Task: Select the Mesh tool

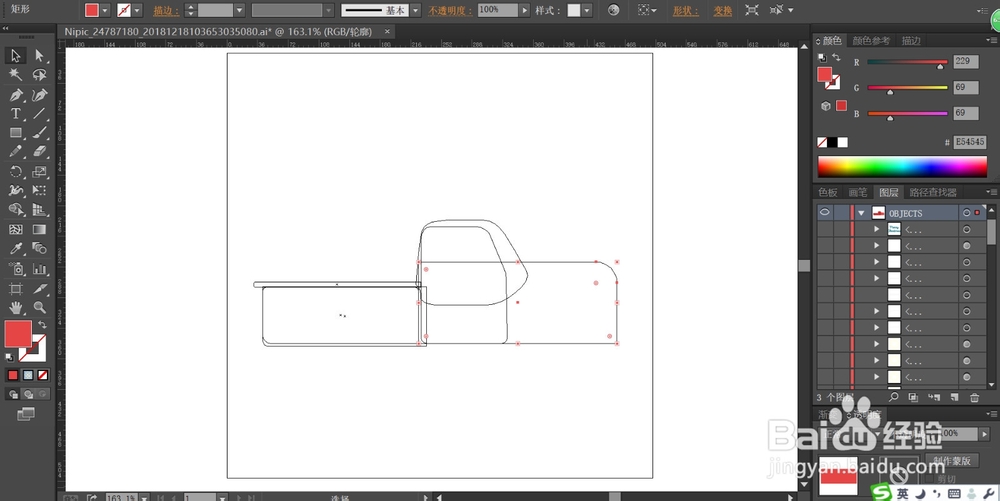Action: pyautogui.click(x=15, y=229)
